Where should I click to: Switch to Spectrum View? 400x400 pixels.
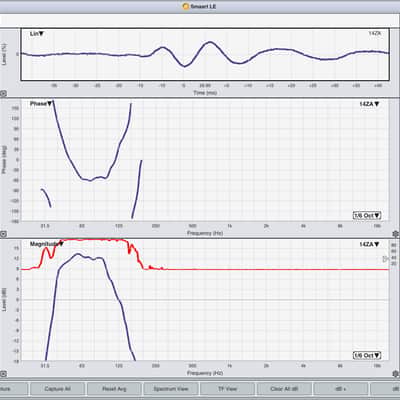[171, 389]
